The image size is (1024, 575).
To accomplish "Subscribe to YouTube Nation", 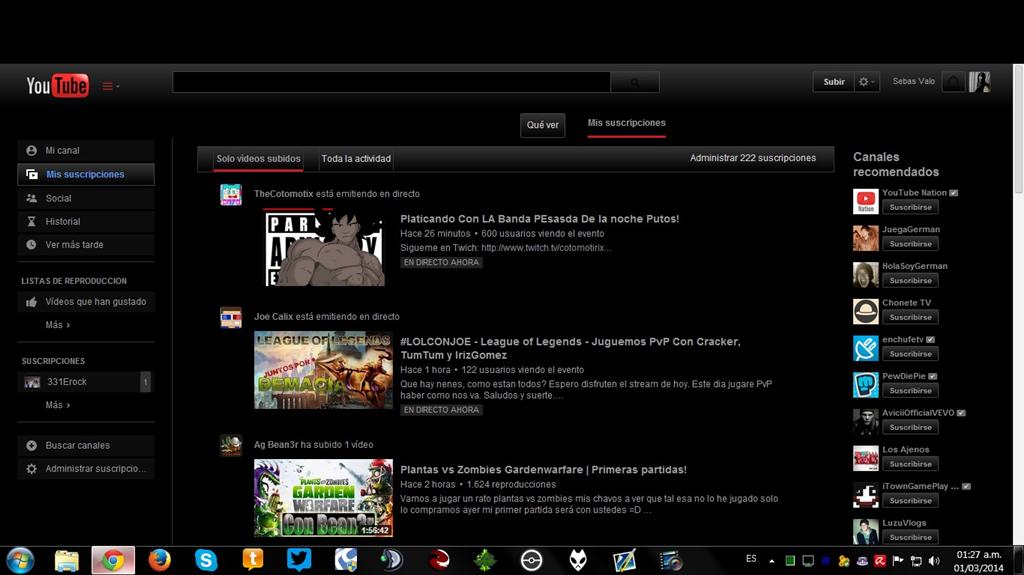I will click(910, 207).
